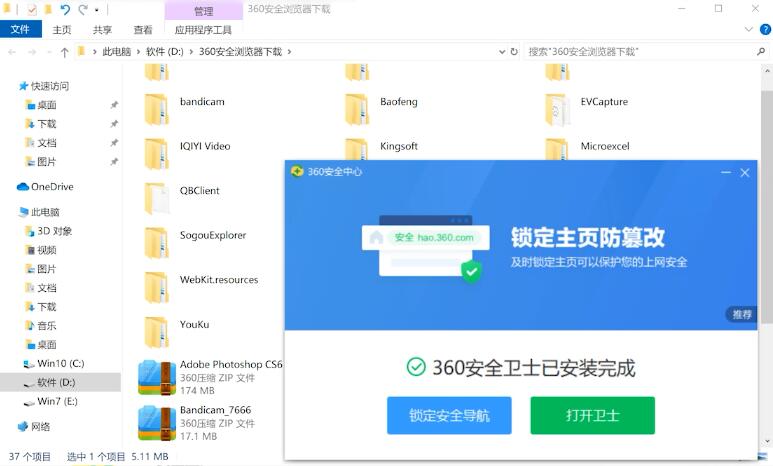Screen dimensions: 773x466
Task: Expand chevron after 360安全浏览器下载 breadcrumb
Action: coord(289,52)
